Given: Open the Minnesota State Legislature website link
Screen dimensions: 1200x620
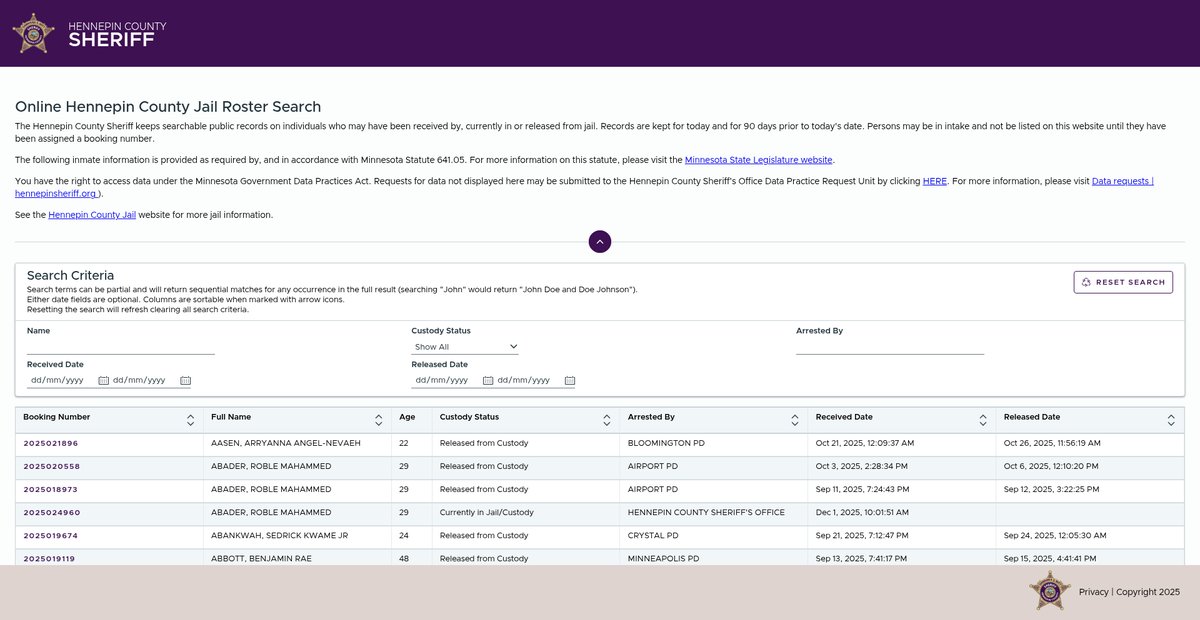Looking at the screenshot, I should click(758, 160).
